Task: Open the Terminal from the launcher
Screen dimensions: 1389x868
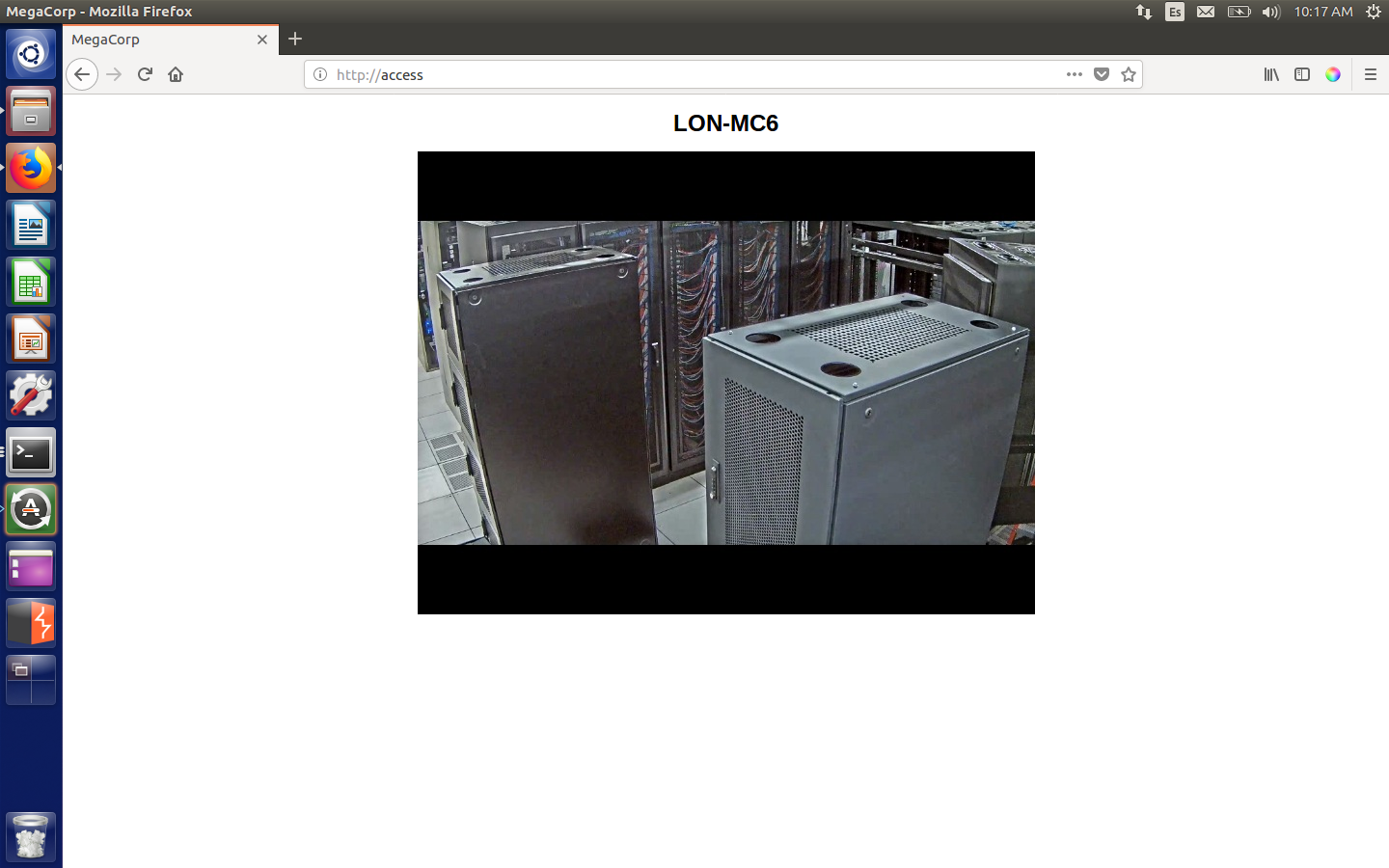Action: 31,452
